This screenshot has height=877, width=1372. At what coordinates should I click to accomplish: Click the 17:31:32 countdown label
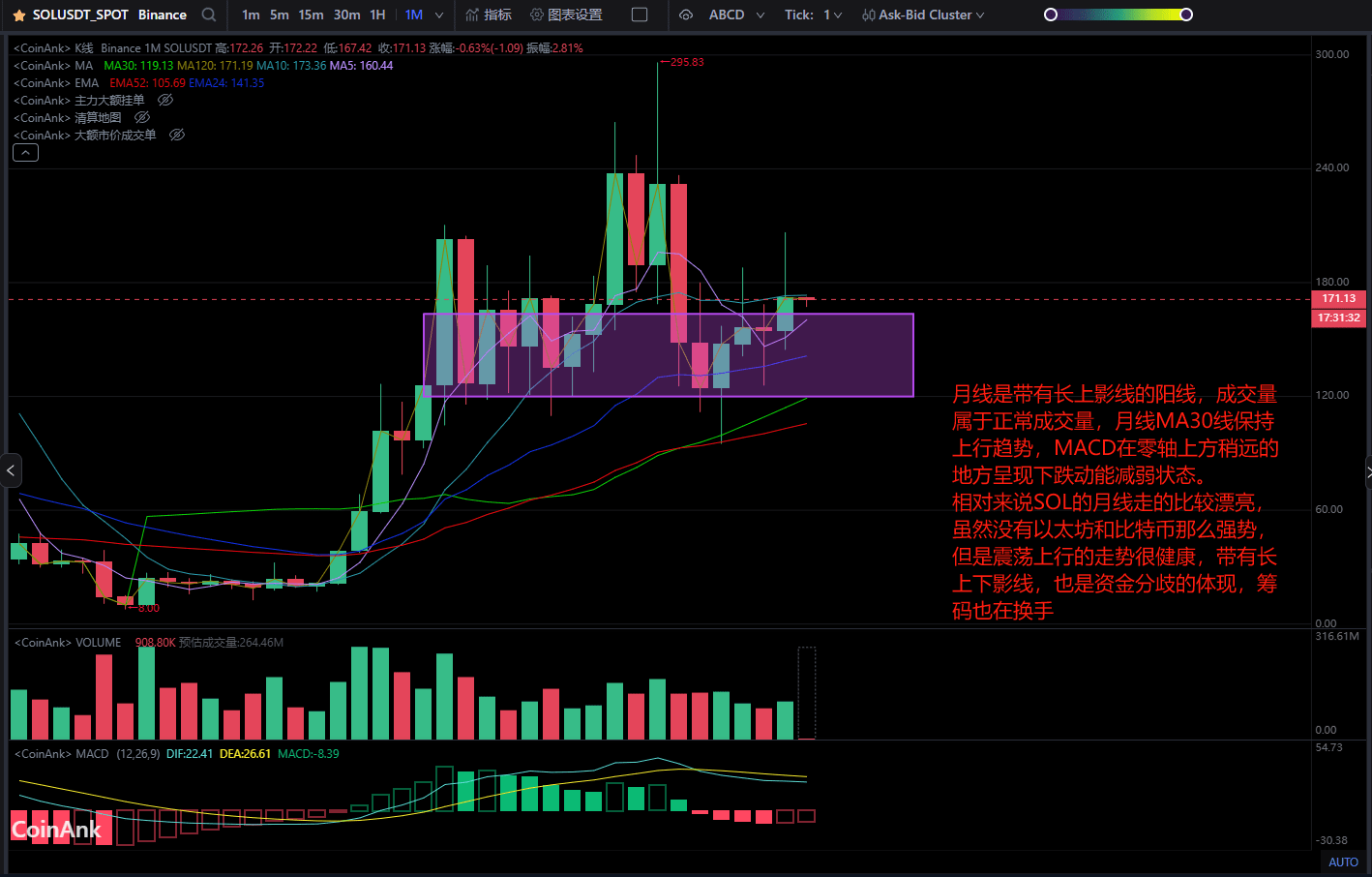pos(1338,318)
